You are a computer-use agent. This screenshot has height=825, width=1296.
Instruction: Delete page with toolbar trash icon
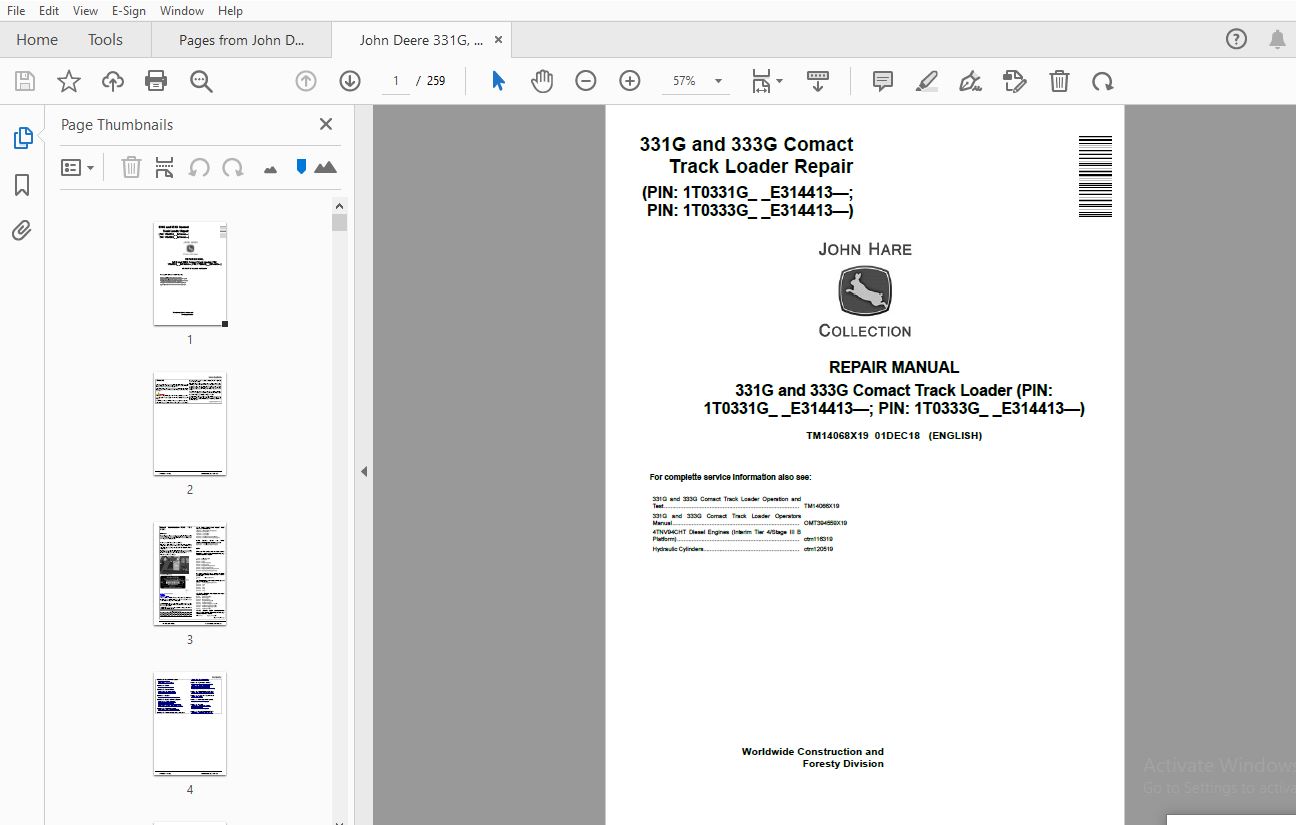(x=1059, y=81)
